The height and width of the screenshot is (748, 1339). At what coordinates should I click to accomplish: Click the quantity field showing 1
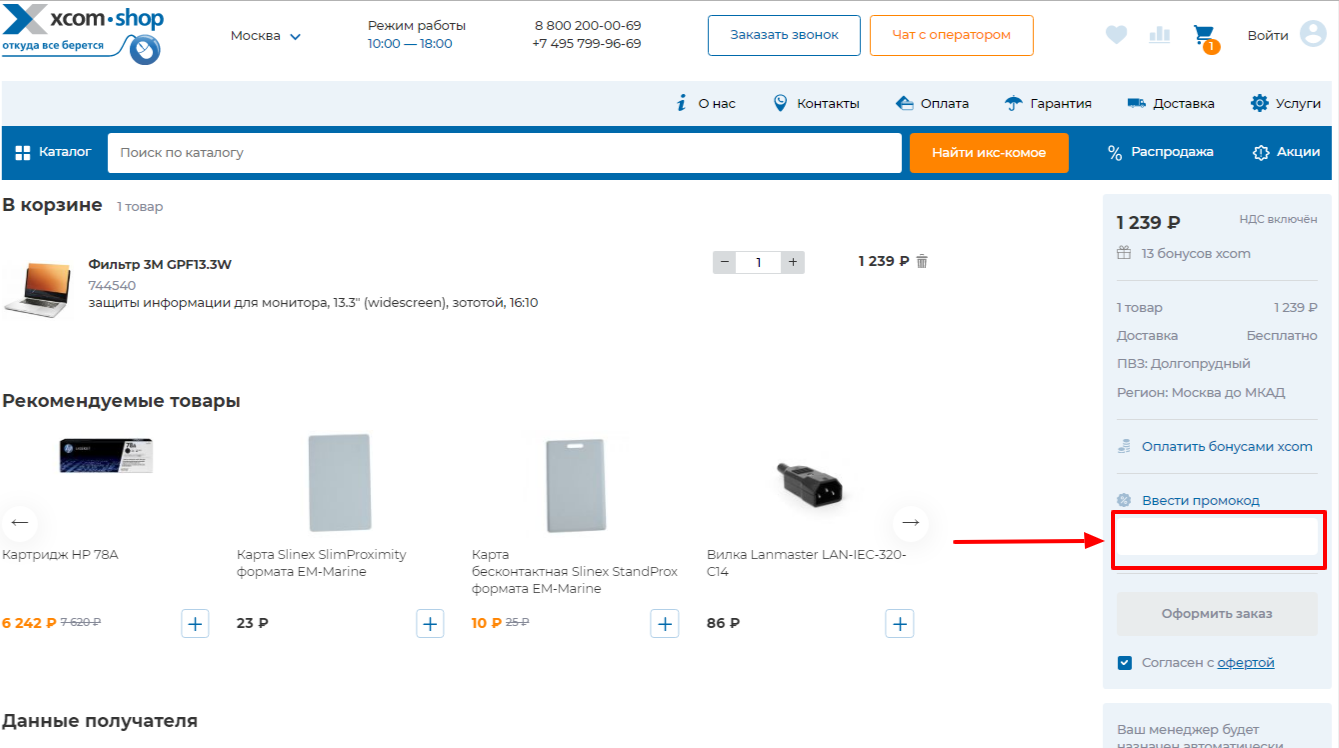[759, 262]
